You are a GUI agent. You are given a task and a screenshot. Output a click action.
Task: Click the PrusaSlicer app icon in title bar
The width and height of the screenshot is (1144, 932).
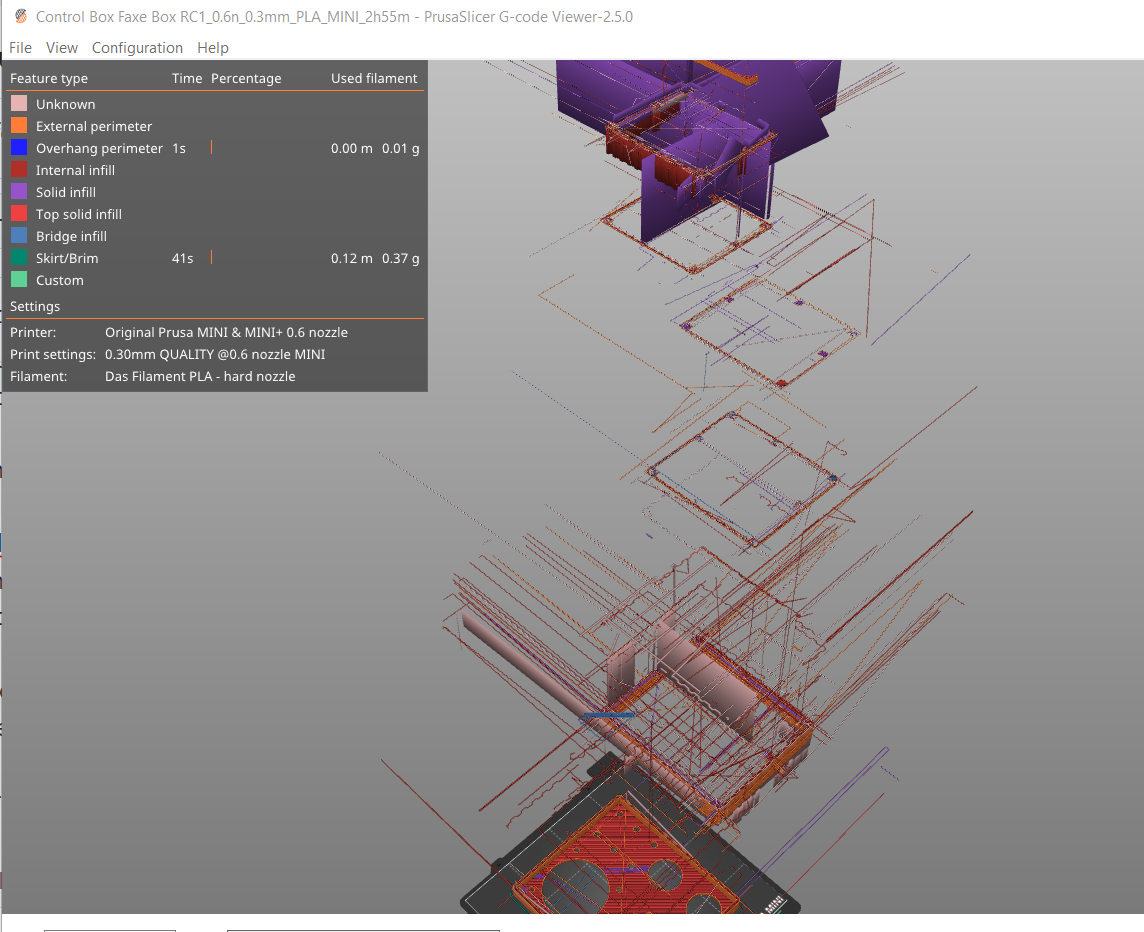pyautogui.click(x=20, y=16)
